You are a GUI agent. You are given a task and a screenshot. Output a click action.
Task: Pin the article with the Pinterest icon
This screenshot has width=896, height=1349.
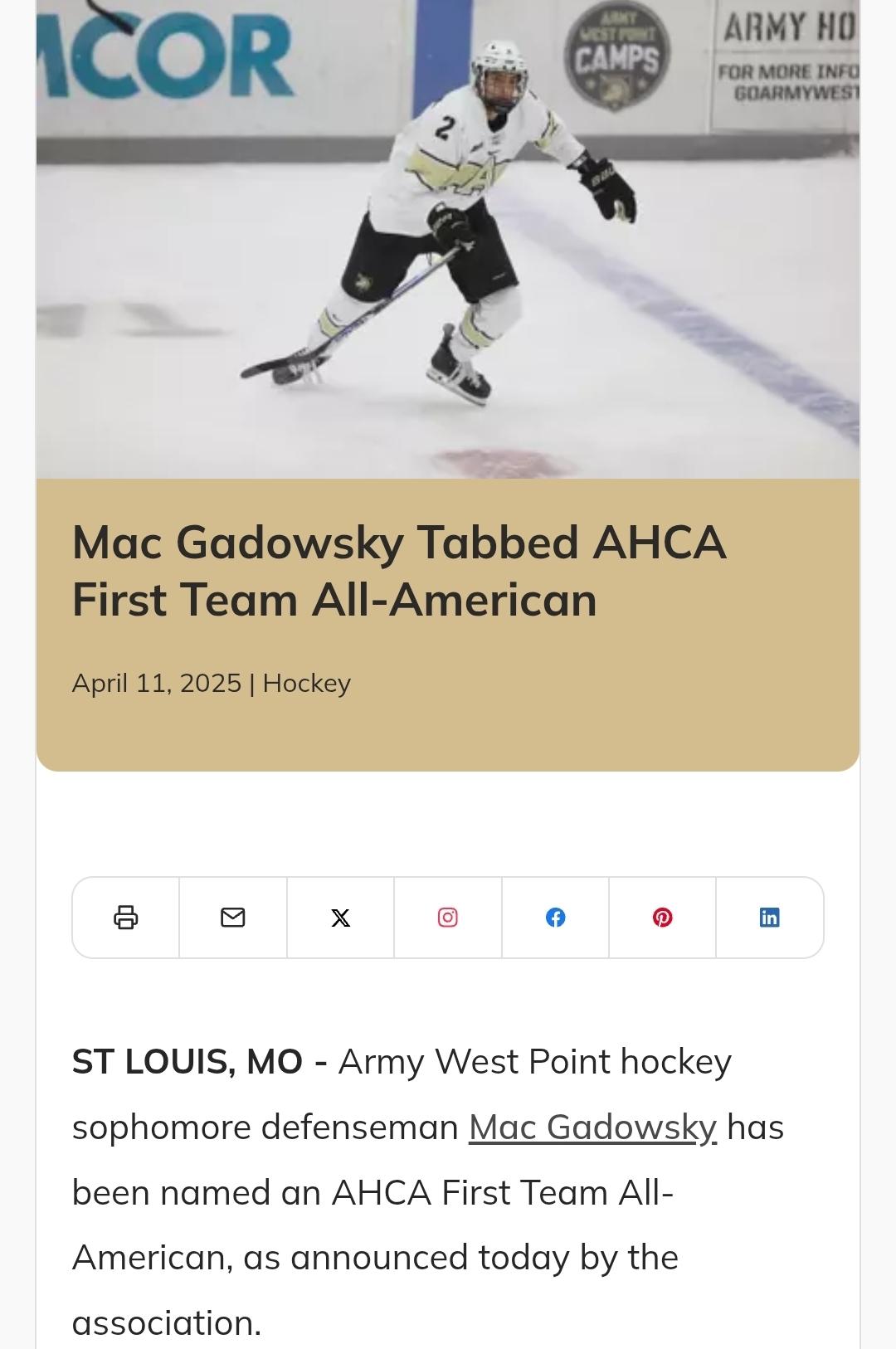pyautogui.click(x=662, y=918)
